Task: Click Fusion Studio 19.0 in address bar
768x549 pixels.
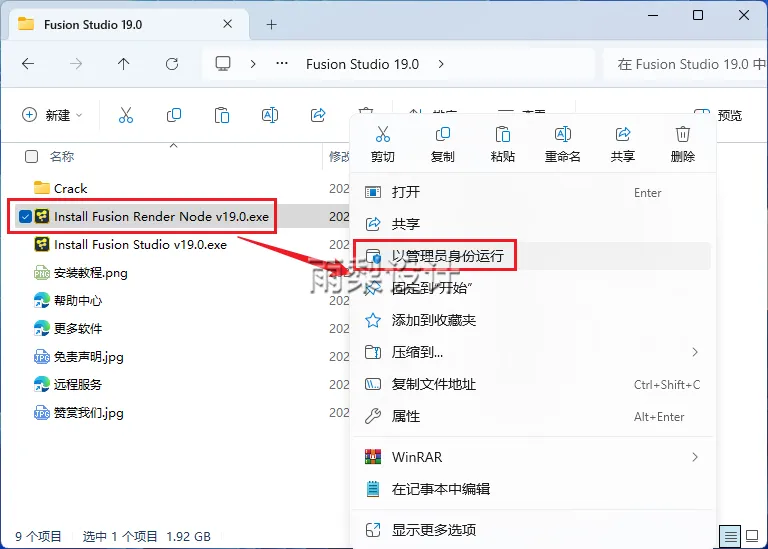Action: coord(362,64)
